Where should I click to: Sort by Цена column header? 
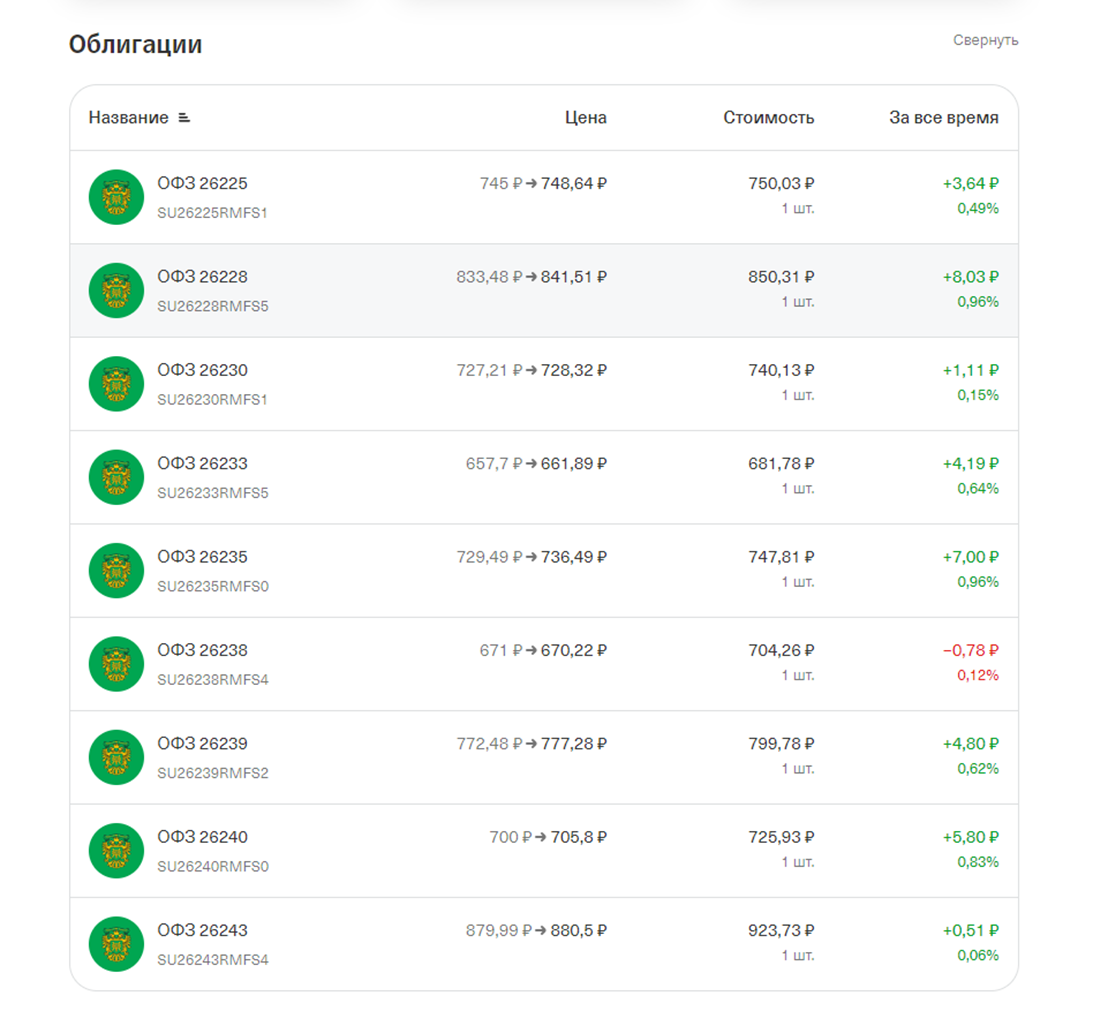click(x=585, y=118)
